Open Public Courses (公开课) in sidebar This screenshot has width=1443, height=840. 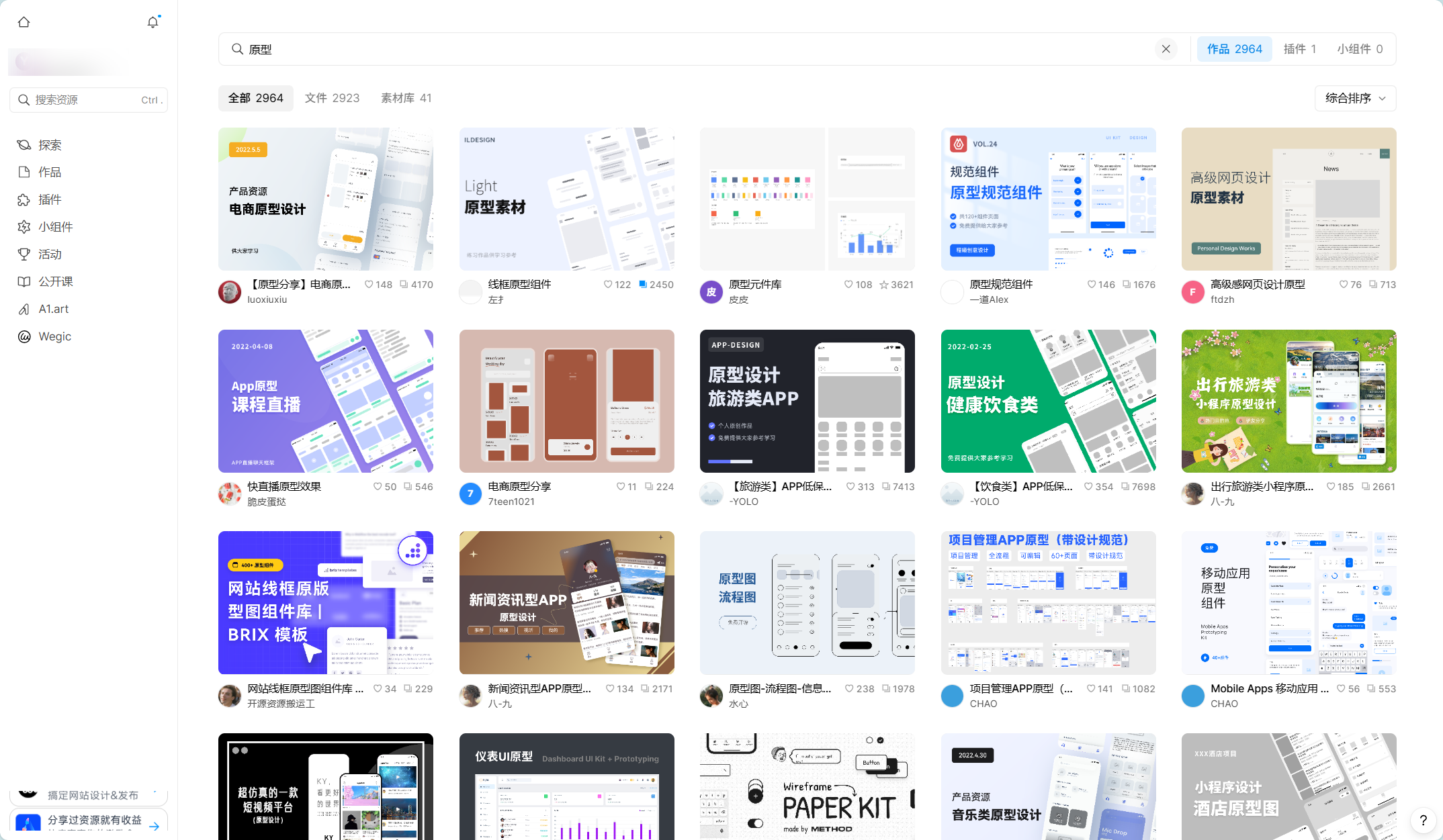click(55, 281)
